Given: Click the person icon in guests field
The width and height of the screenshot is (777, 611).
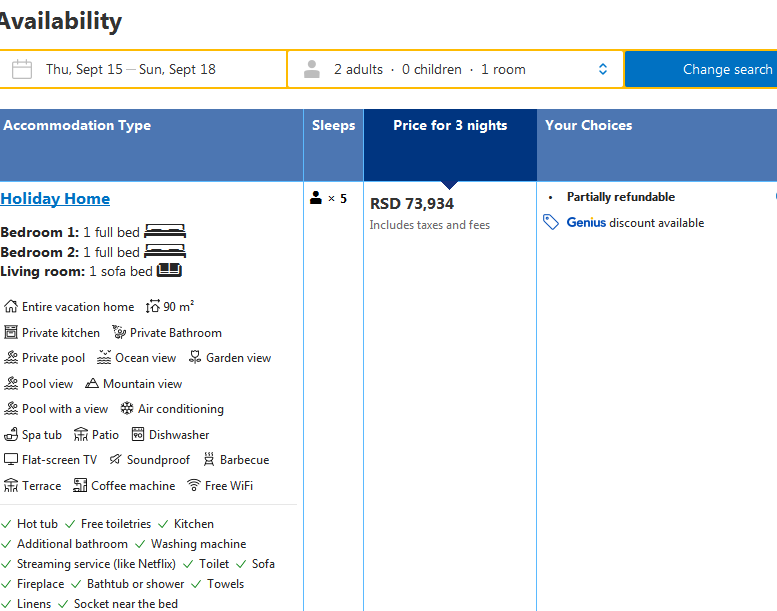Looking at the screenshot, I should tap(312, 69).
